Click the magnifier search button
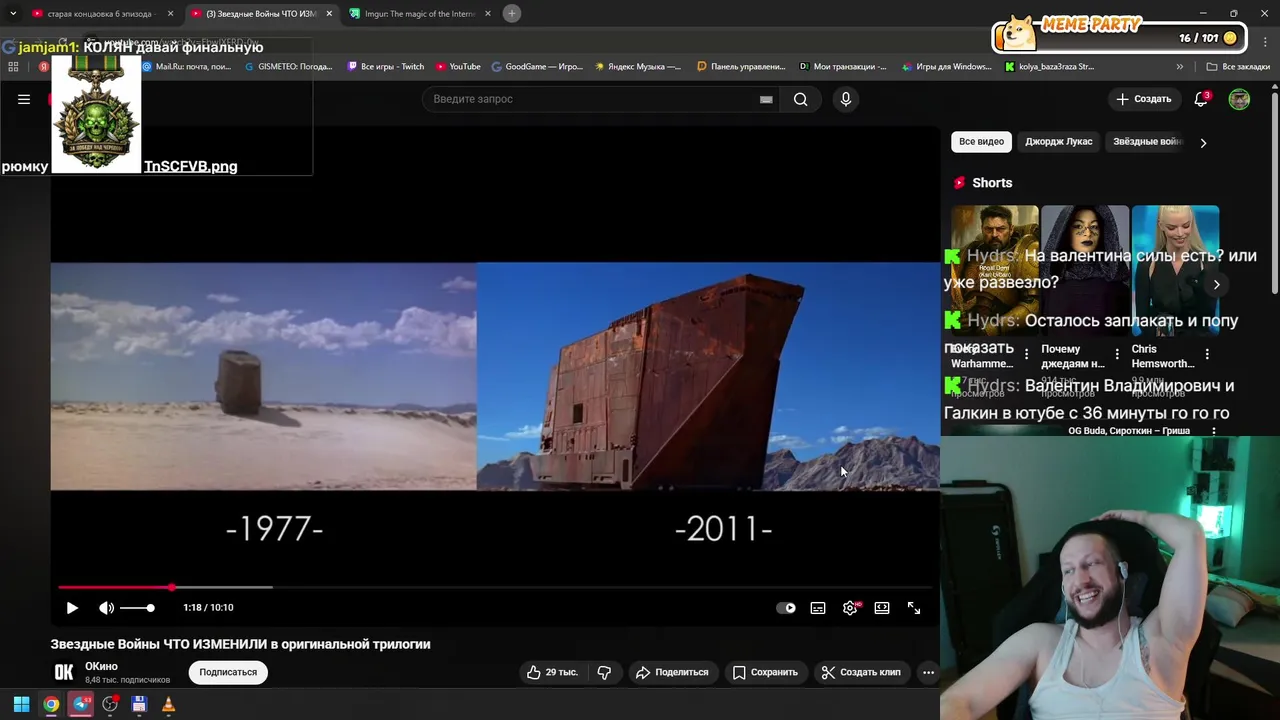The width and height of the screenshot is (1280, 720). 800,99
